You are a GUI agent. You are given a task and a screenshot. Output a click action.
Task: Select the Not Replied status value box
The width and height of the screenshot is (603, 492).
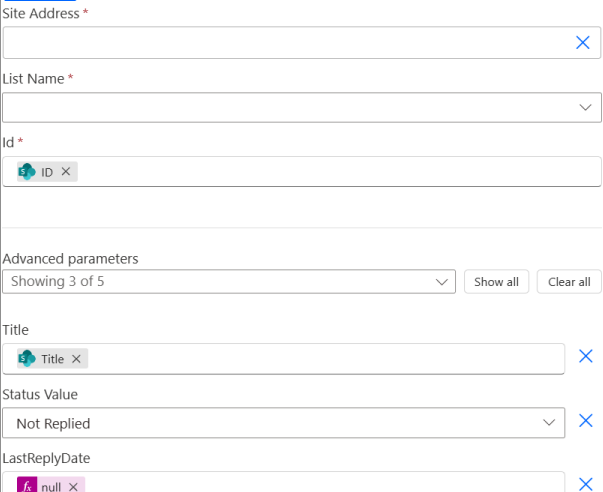point(283,423)
